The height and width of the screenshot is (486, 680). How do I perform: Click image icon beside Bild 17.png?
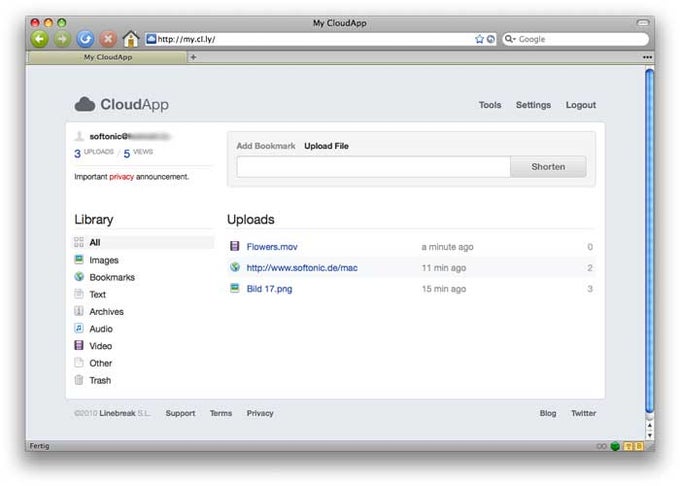click(x=235, y=288)
